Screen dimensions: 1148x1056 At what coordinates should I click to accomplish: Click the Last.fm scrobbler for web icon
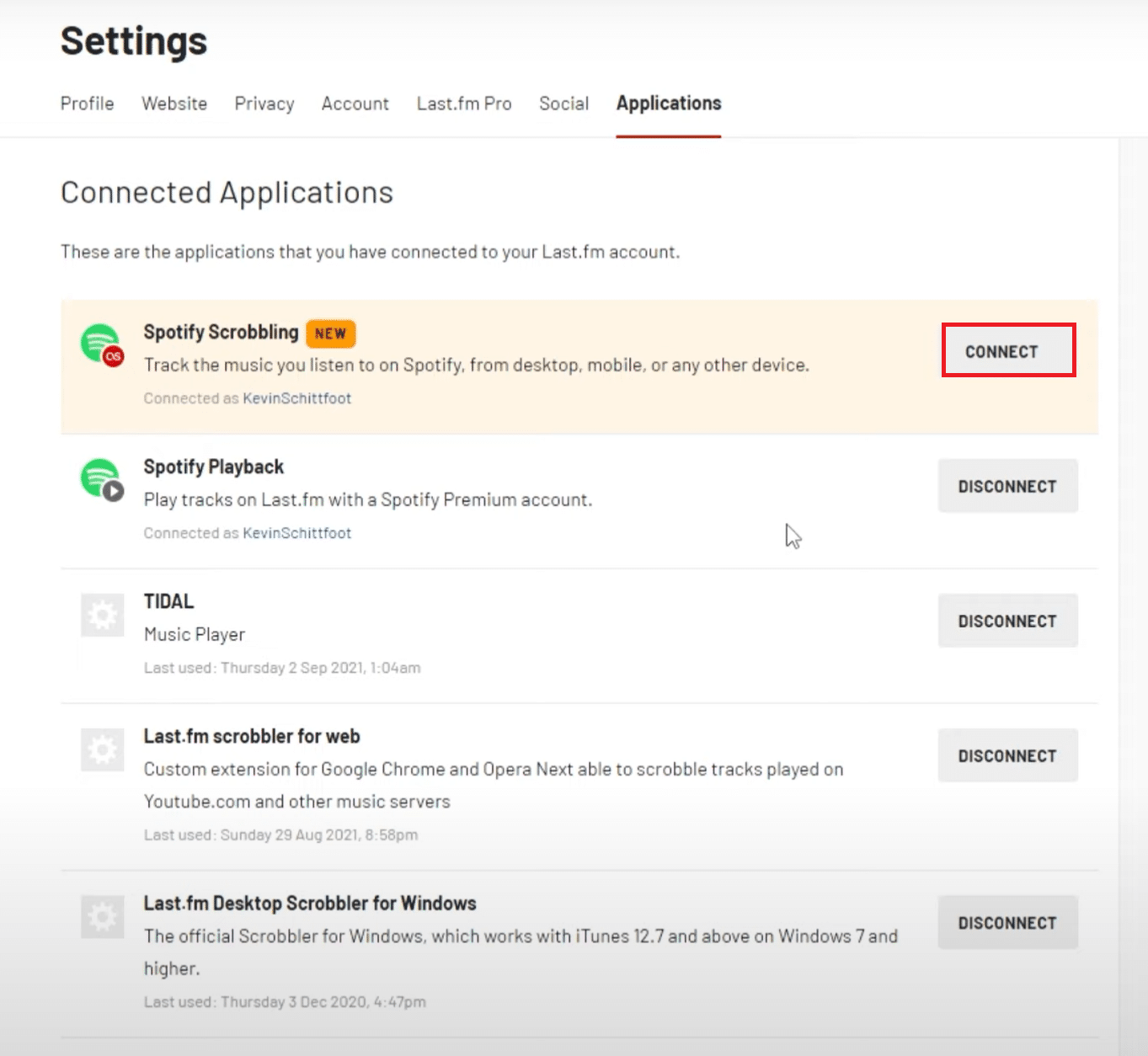103,749
